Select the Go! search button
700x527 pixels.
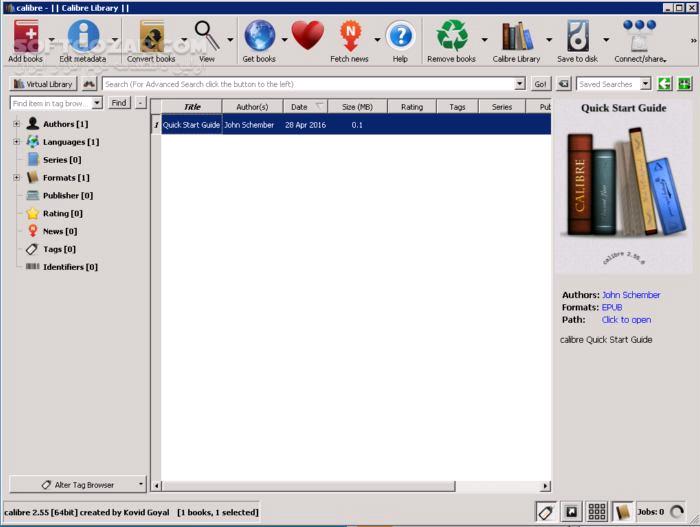point(540,84)
